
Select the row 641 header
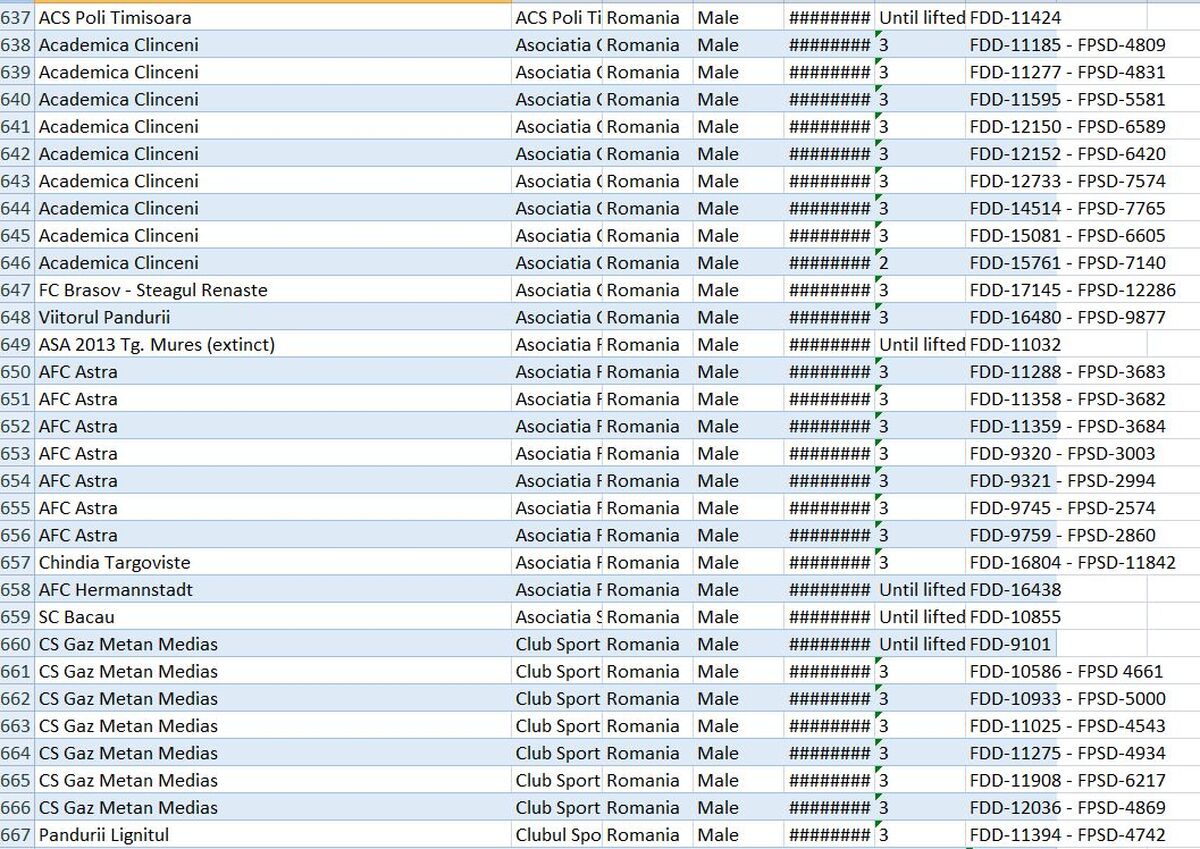[17, 126]
